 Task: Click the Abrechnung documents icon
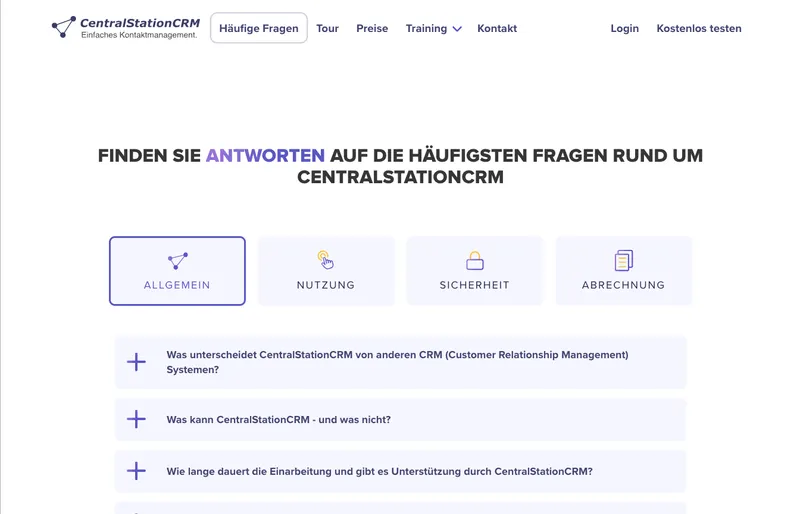(x=623, y=260)
